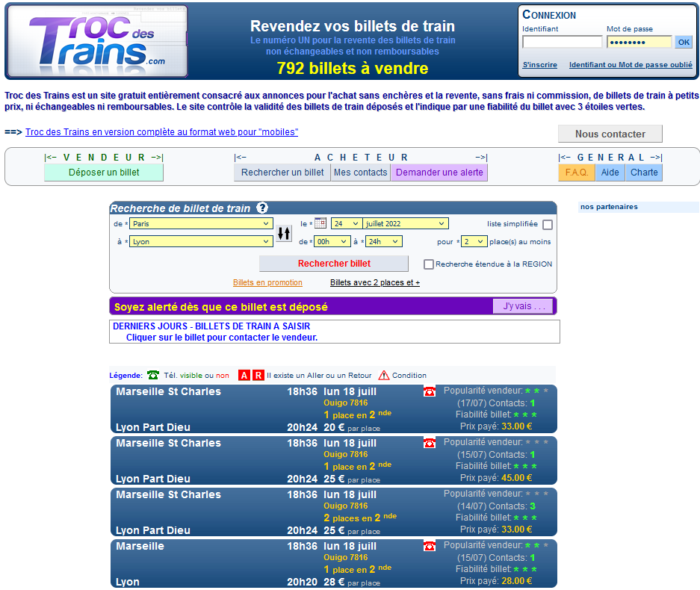Click red phone icon on 45.00 € ticket
The height and width of the screenshot is (590, 700).
click(429, 442)
